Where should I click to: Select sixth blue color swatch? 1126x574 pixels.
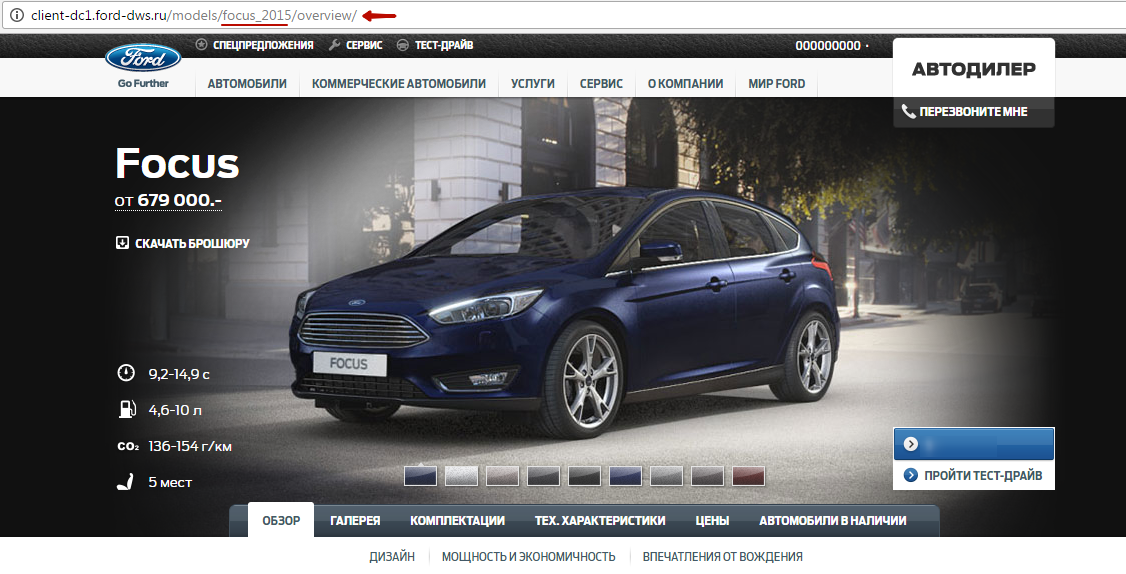[x=625, y=476]
